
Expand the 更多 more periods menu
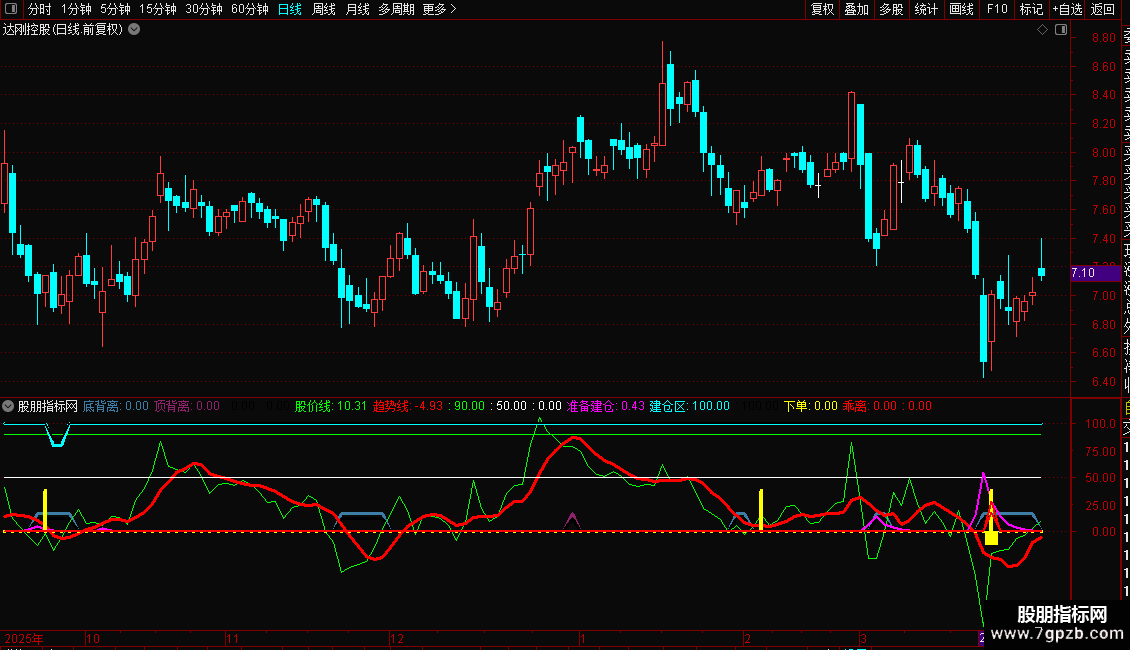(x=440, y=9)
